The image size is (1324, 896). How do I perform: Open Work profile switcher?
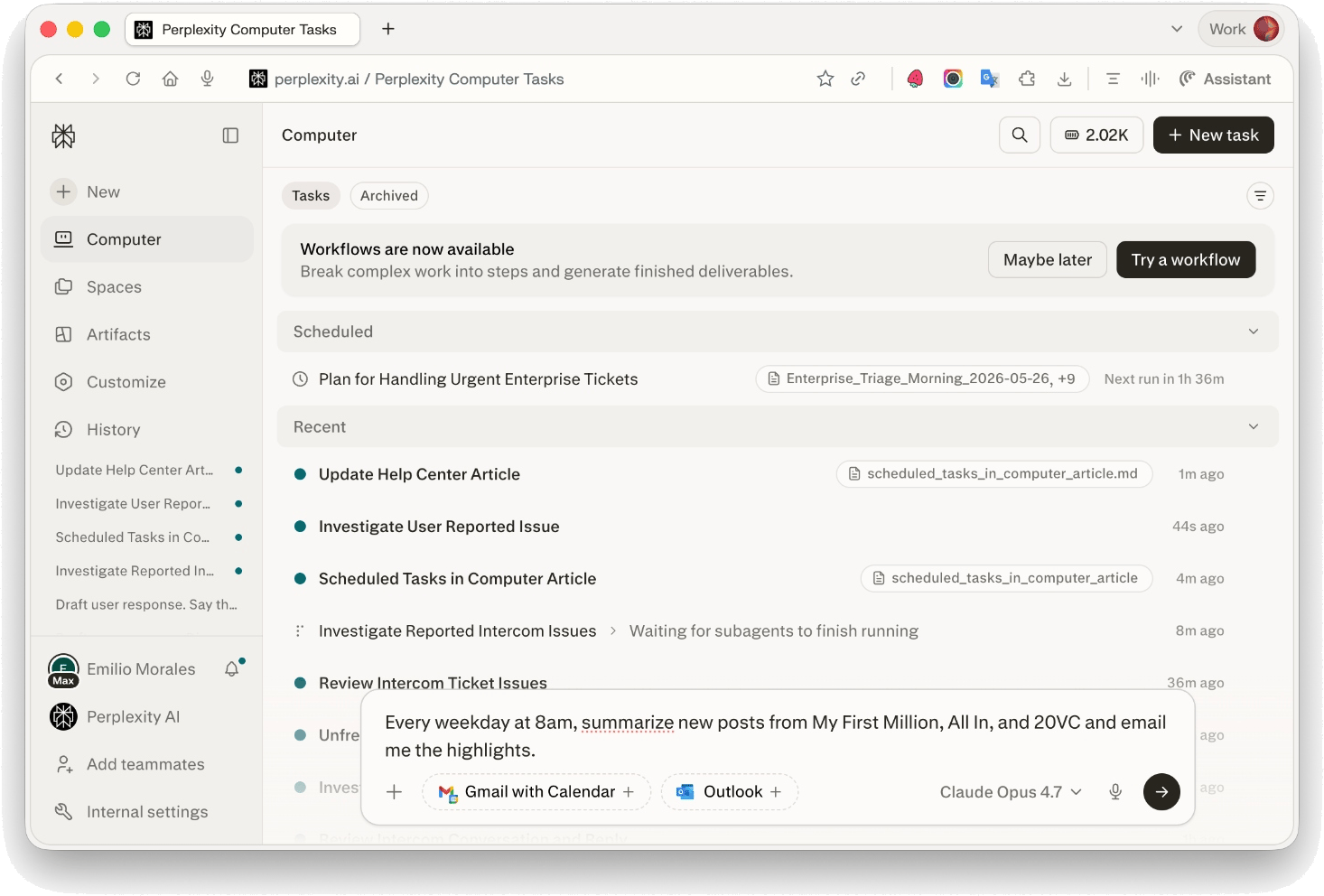(x=1242, y=29)
